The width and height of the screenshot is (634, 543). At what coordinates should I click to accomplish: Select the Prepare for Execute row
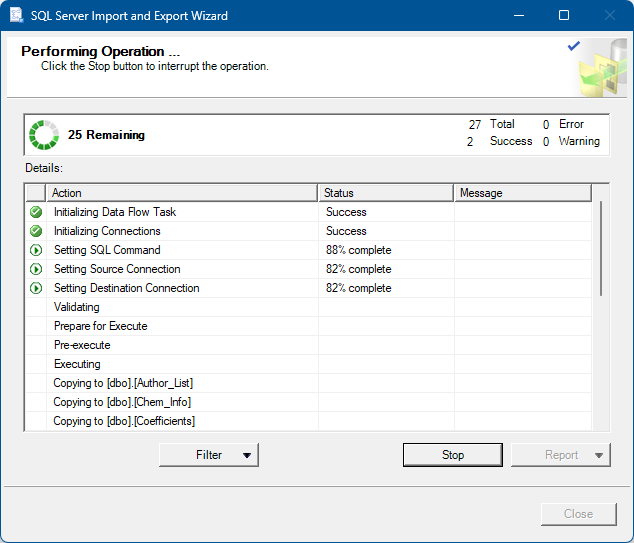tap(309, 326)
